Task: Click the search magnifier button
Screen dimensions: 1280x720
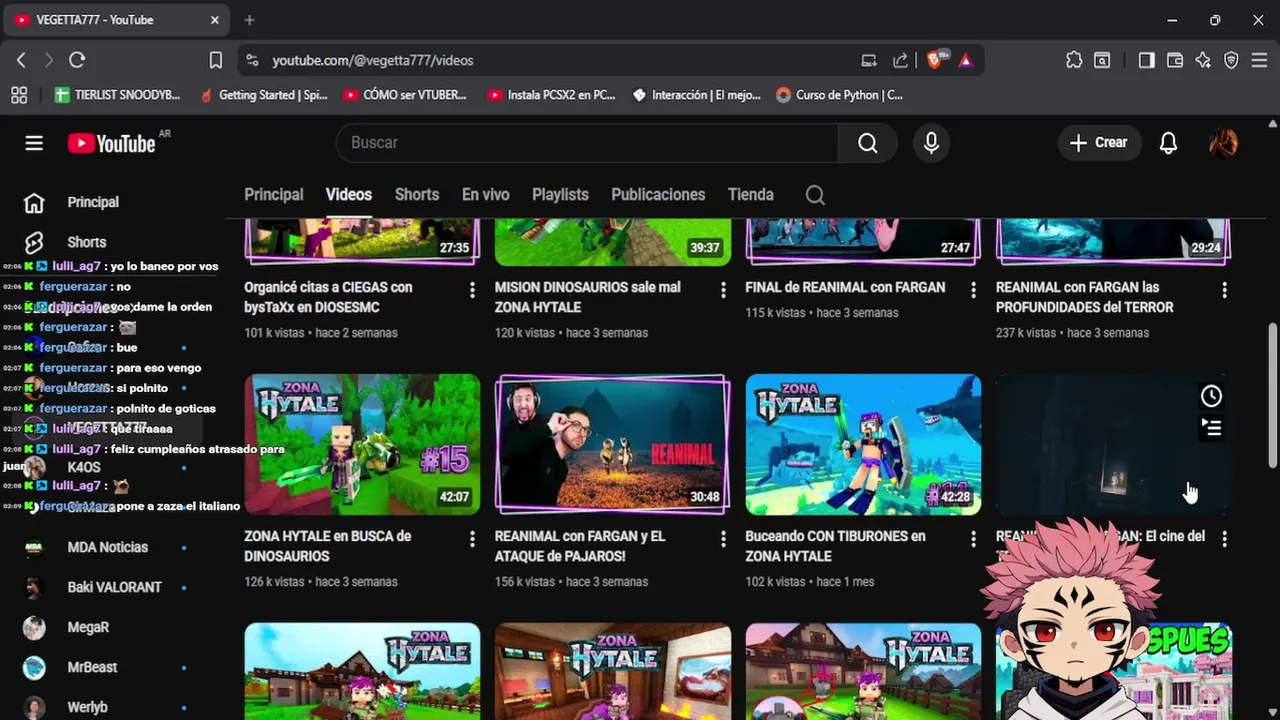Action: pyautogui.click(x=867, y=143)
